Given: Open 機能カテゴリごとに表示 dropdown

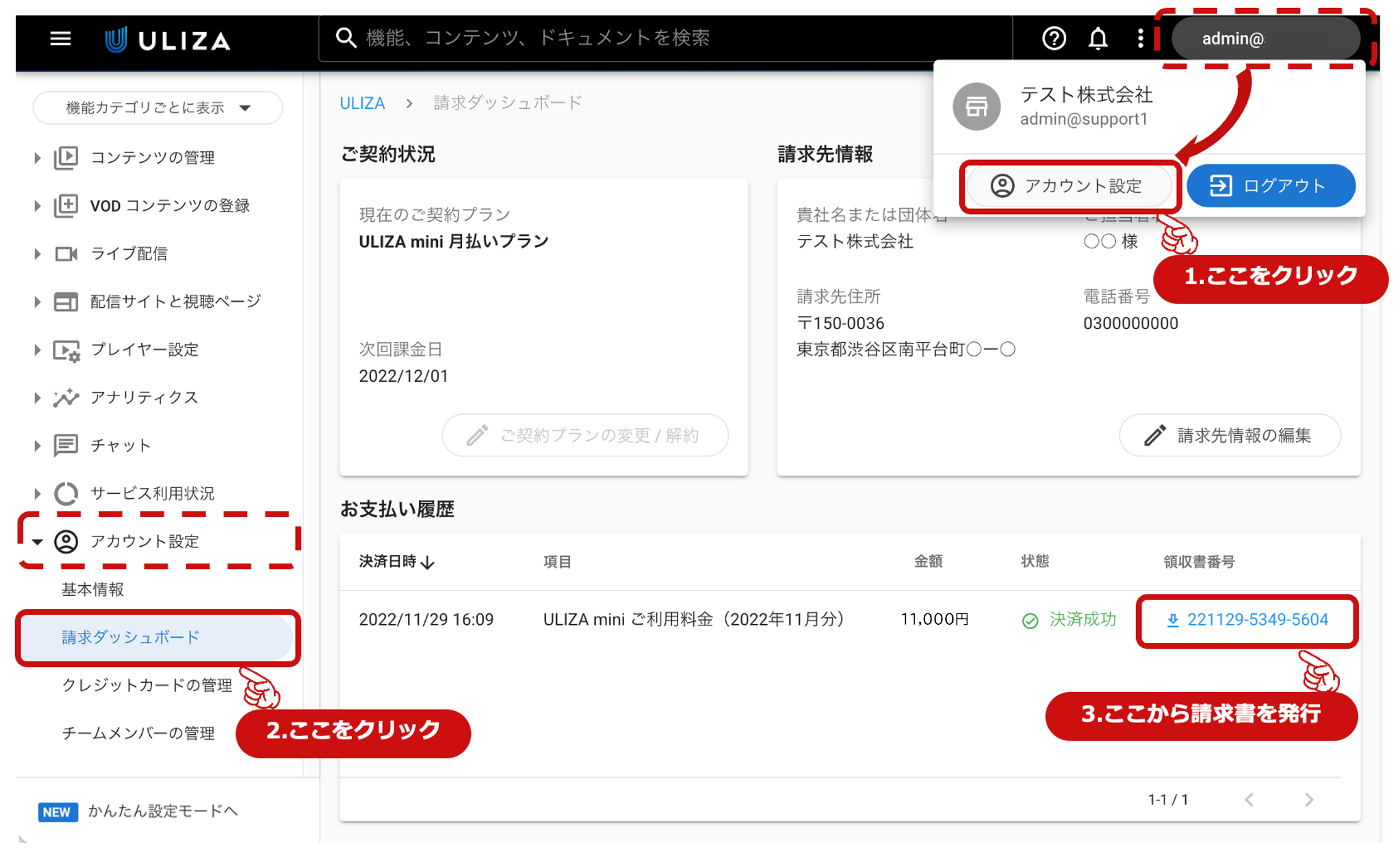Looking at the screenshot, I should pos(157,108).
